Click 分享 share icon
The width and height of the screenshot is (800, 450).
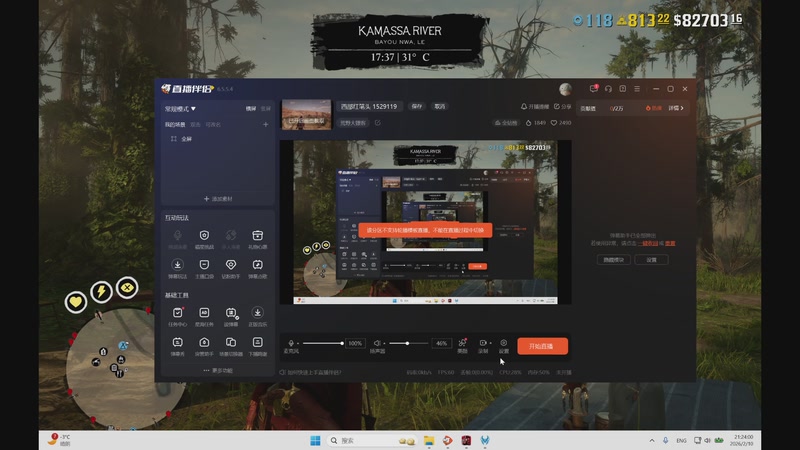(562, 107)
